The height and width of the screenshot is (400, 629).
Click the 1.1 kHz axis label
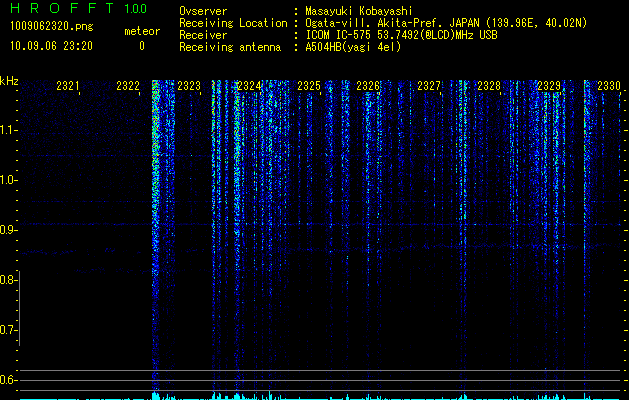pos(8,130)
